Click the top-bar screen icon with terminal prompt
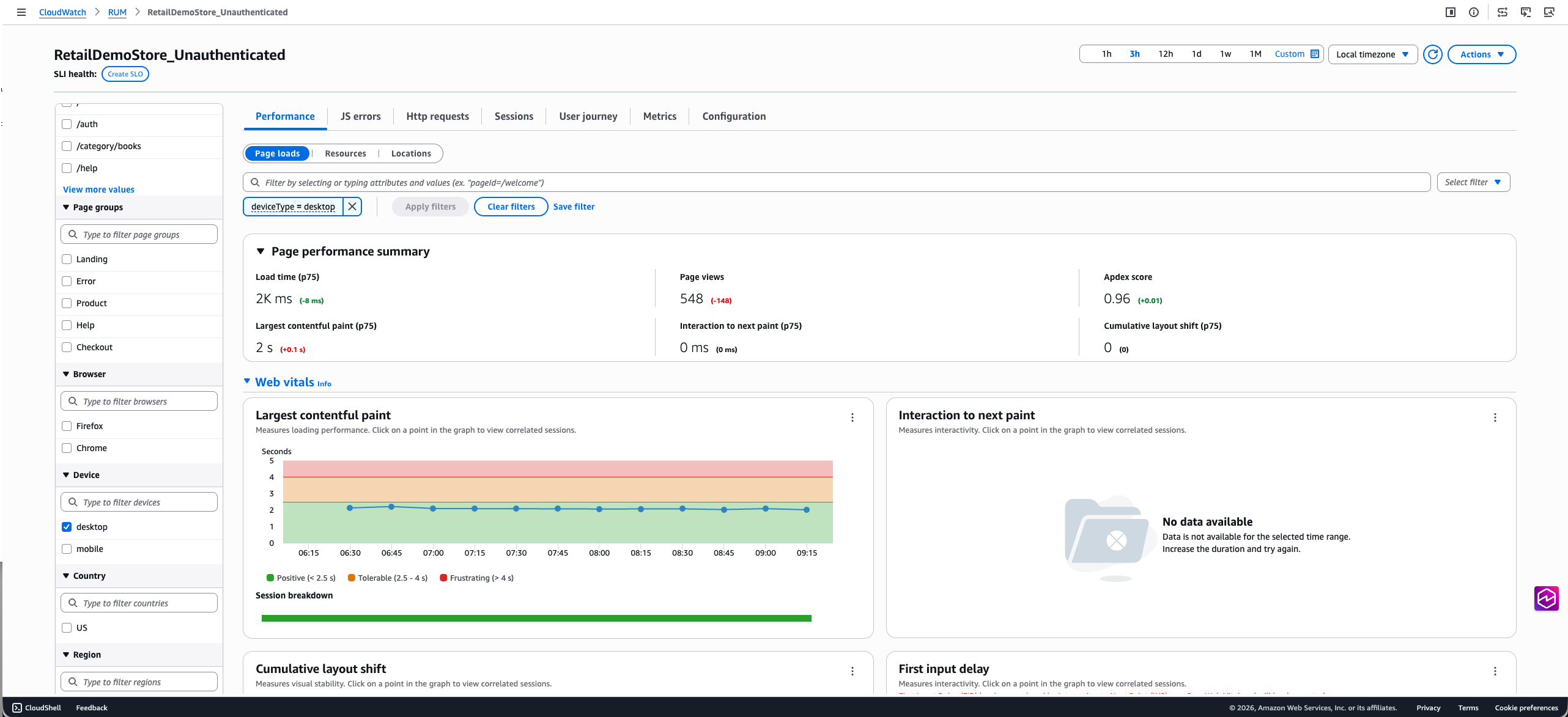Screen dimensions: 1568x717 [x=1526, y=12]
